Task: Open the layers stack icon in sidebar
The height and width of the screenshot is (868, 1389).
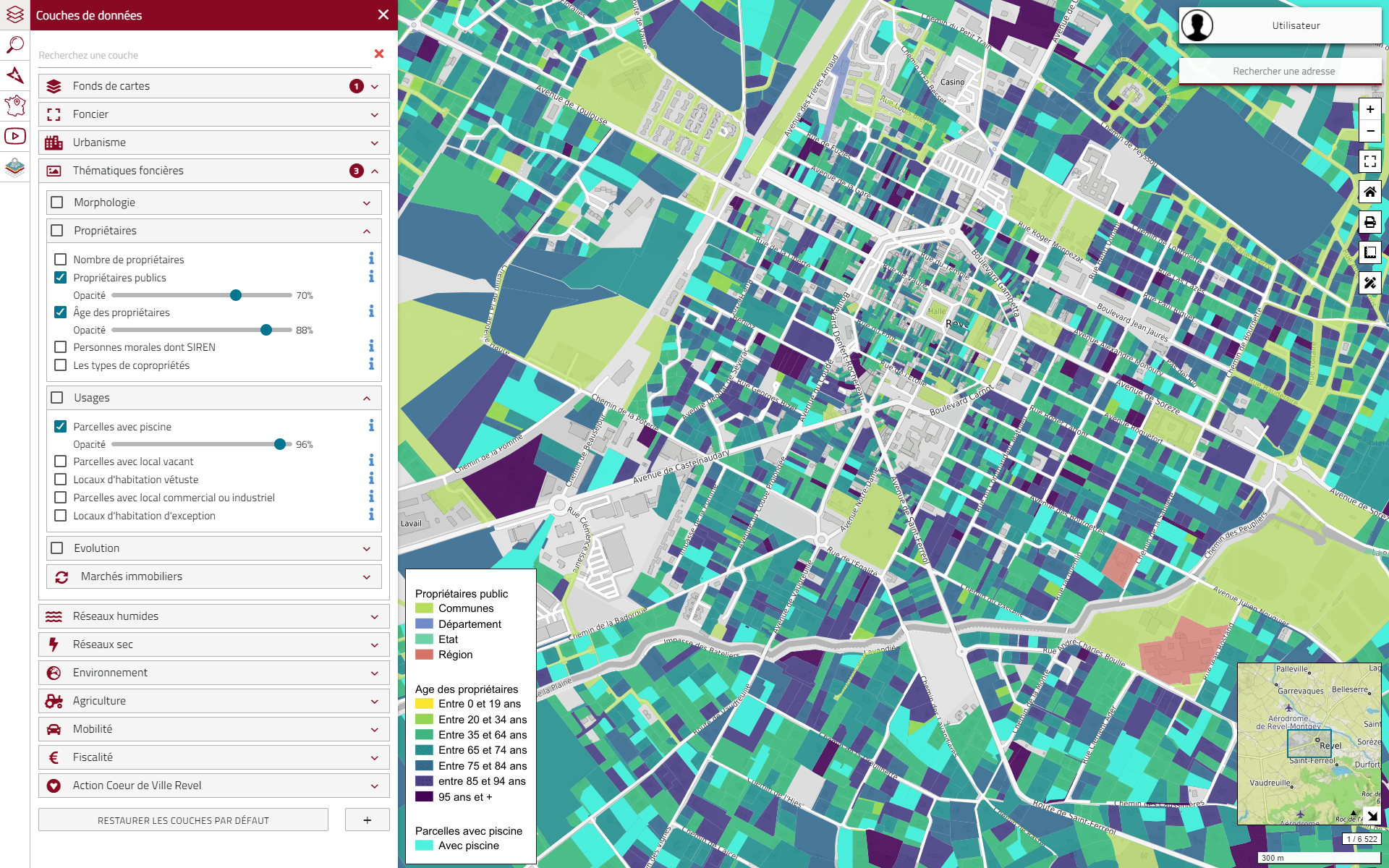Action: click(x=15, y=14)
